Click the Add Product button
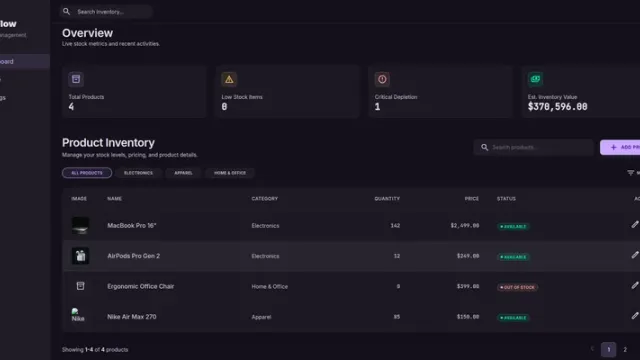Screen dimensions: 640x360 pos(620,147)
